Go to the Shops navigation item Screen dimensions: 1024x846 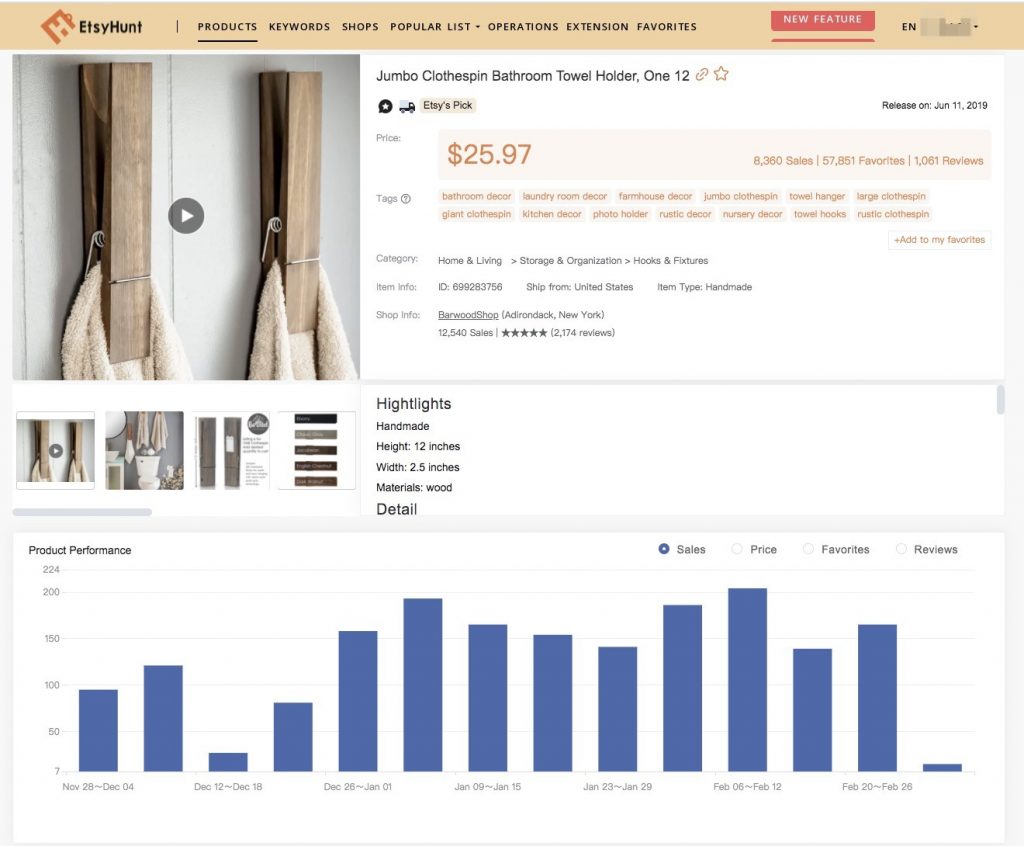[x=360, y=27]
